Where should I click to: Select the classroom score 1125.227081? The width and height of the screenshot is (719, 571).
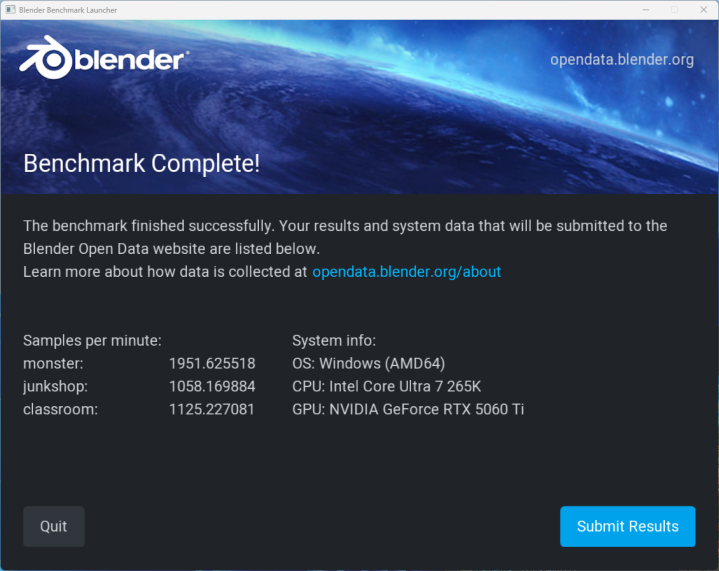[x=211, y=409]
